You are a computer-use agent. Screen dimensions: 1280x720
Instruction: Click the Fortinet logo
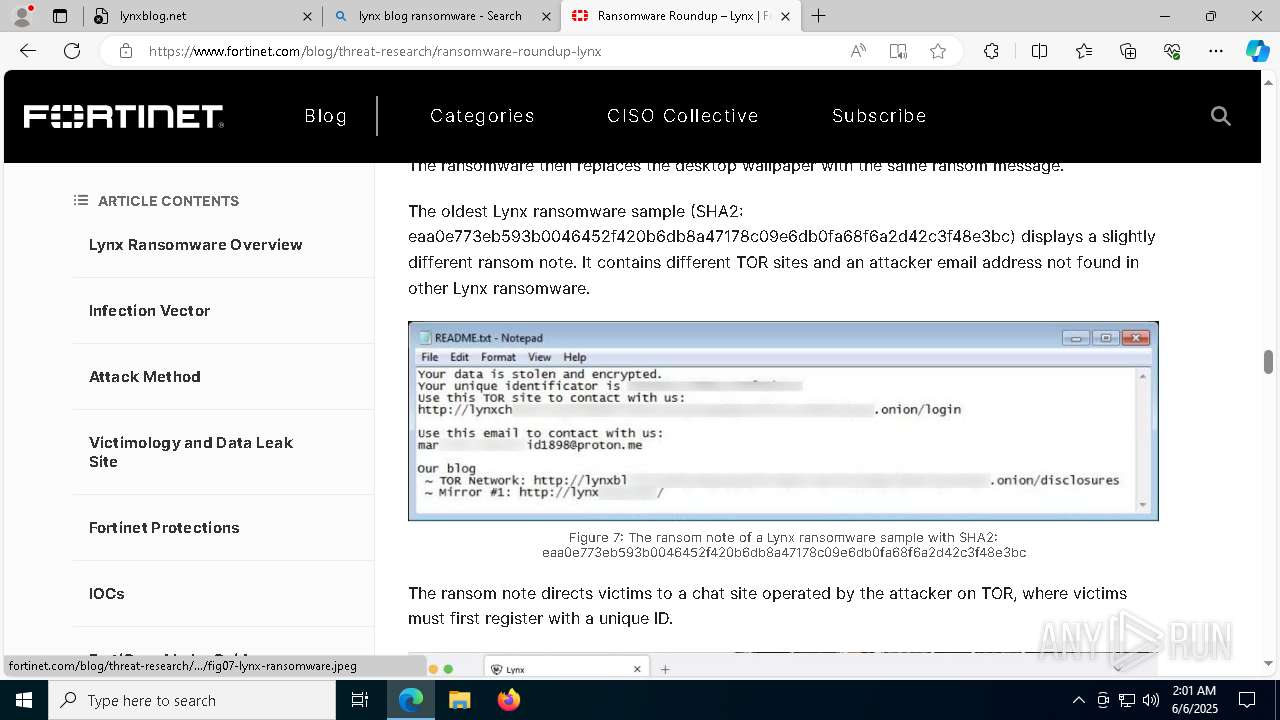coord(124,116)
